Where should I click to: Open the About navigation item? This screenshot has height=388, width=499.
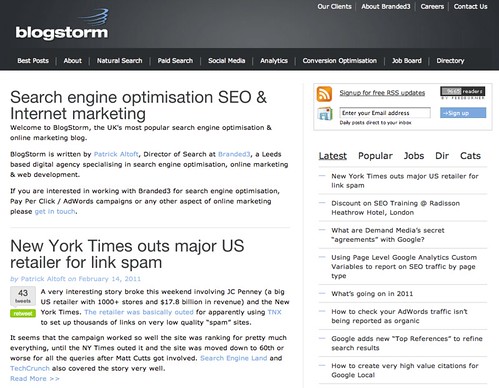pyautogui.click(x=73, y=61)
